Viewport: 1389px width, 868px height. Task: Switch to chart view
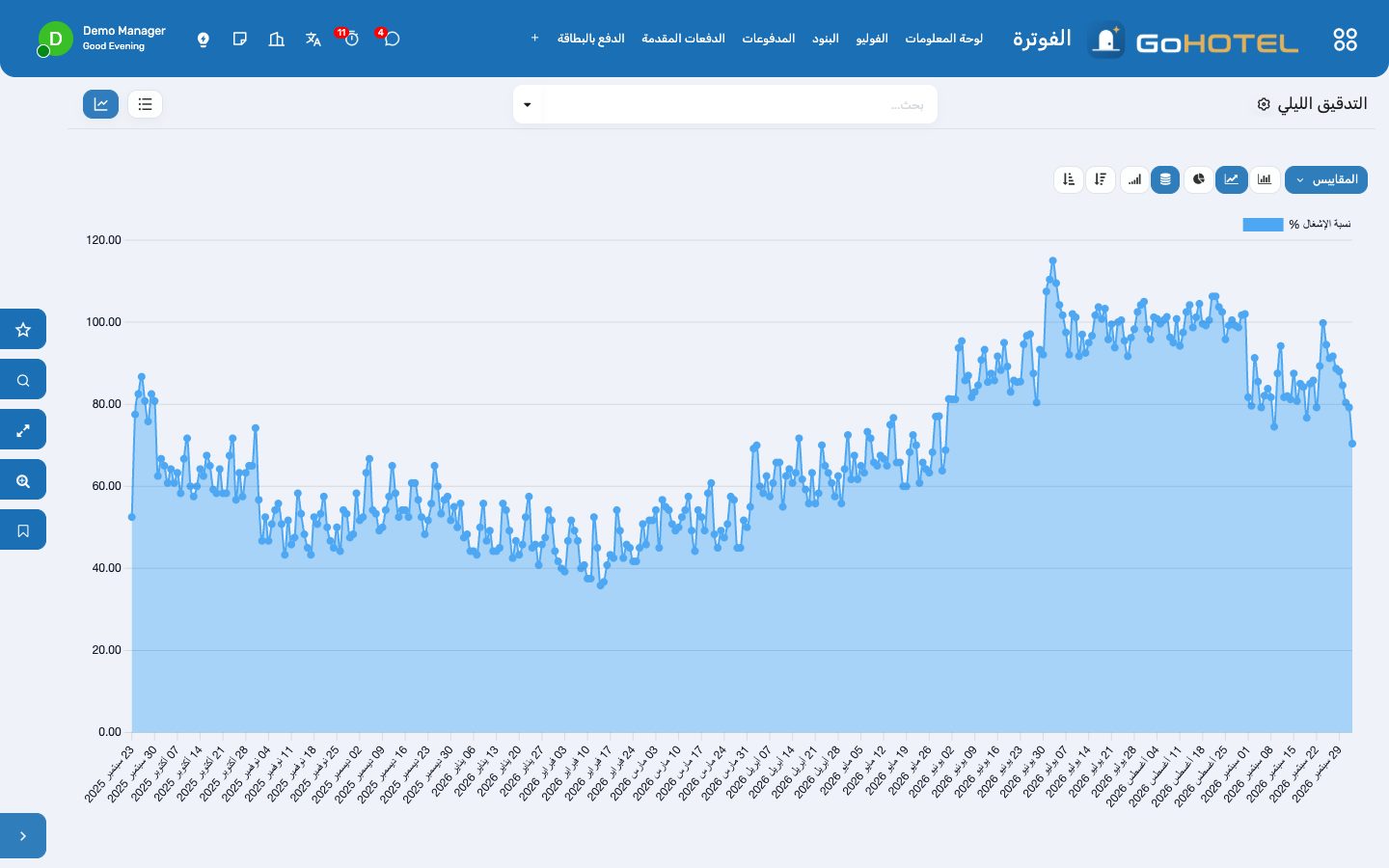(x=100, y=104)
